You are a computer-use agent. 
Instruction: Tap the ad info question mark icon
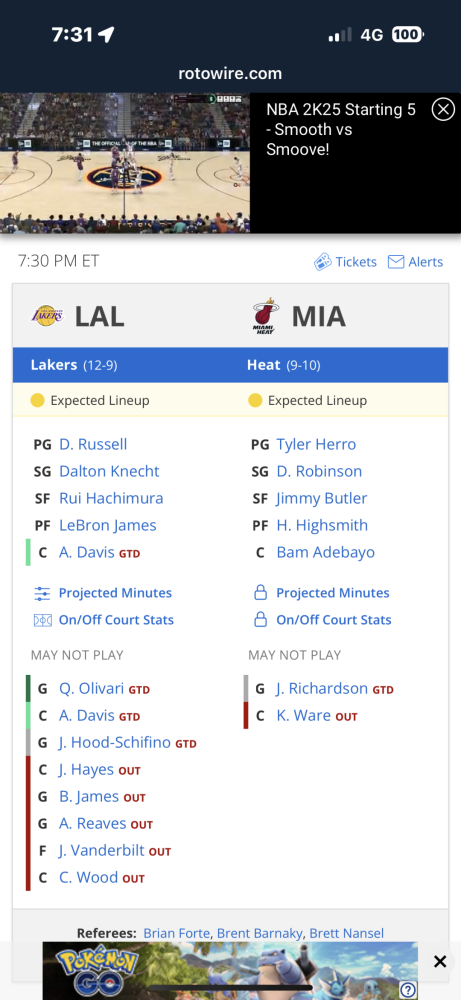(x=407, y=989)
